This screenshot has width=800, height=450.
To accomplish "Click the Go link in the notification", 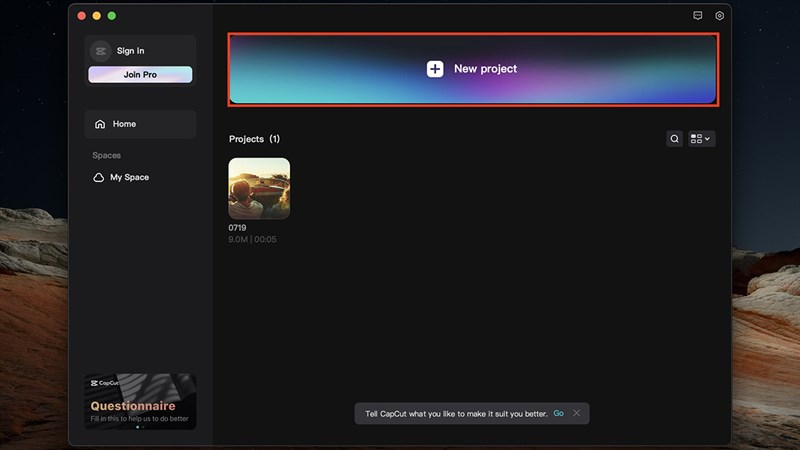I will (559, 413).
